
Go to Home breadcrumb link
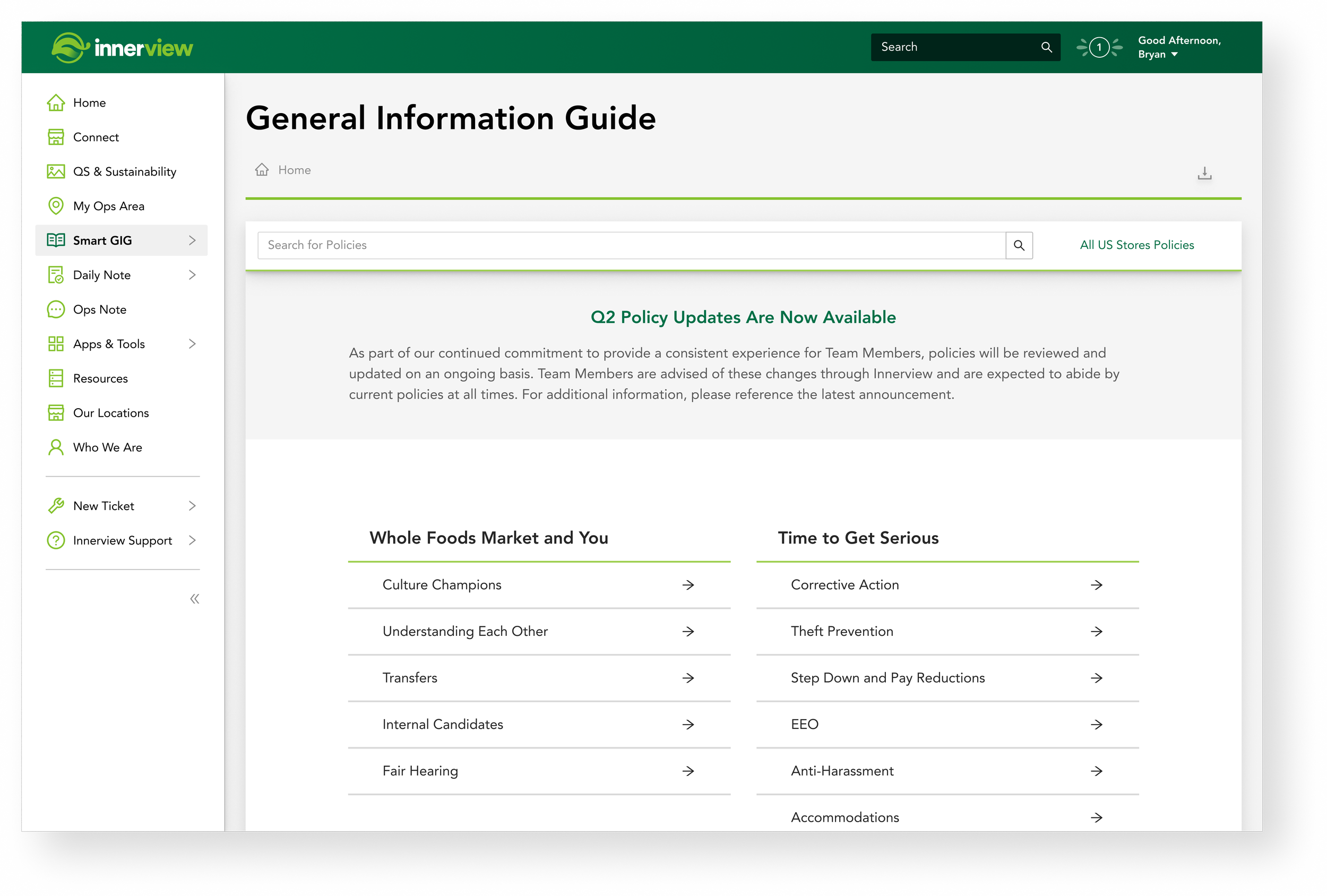point(295,170)
